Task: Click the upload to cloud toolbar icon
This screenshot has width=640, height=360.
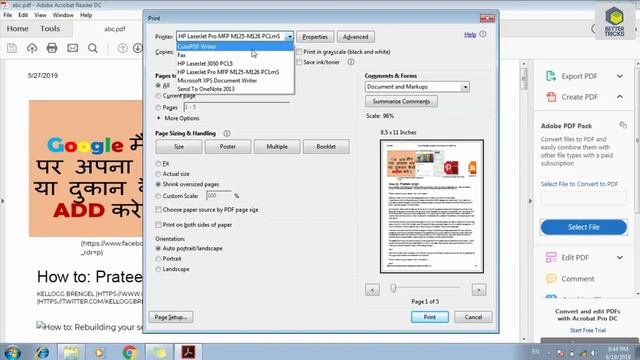Action: click(32, 48)
